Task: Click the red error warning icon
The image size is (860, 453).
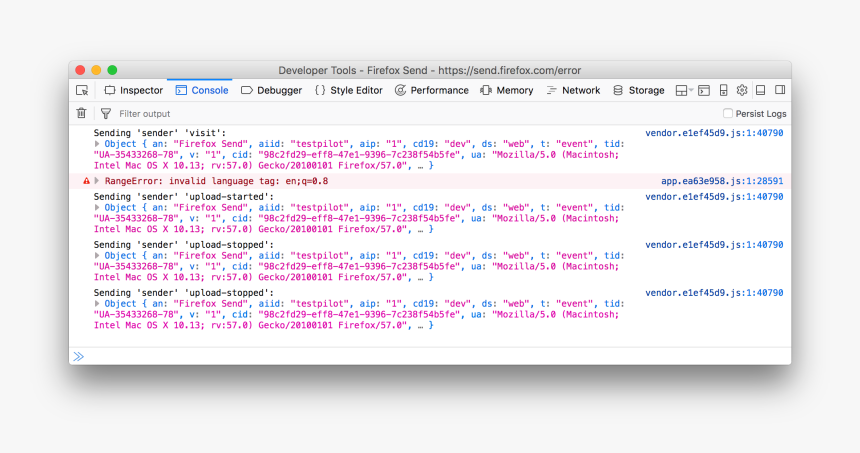Action: [x=86, y=181]
